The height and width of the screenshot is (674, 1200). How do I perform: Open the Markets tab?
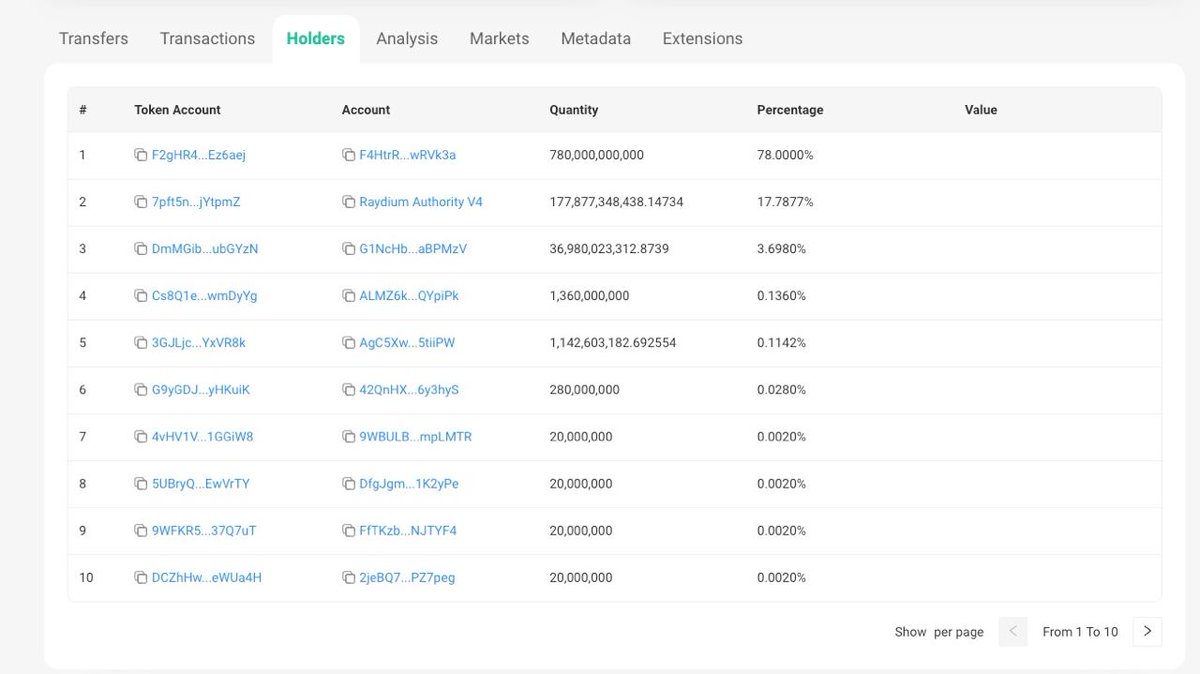[499, 38]
